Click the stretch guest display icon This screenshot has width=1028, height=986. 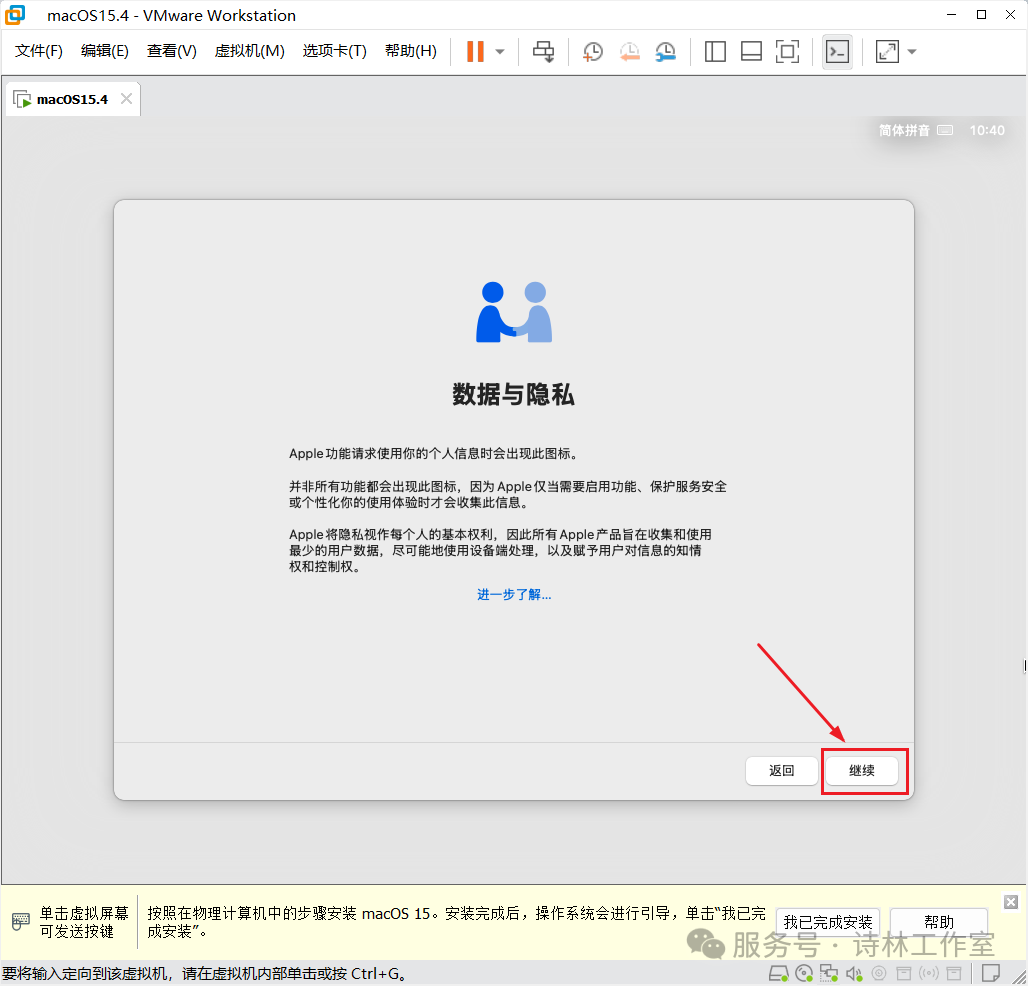887,51
